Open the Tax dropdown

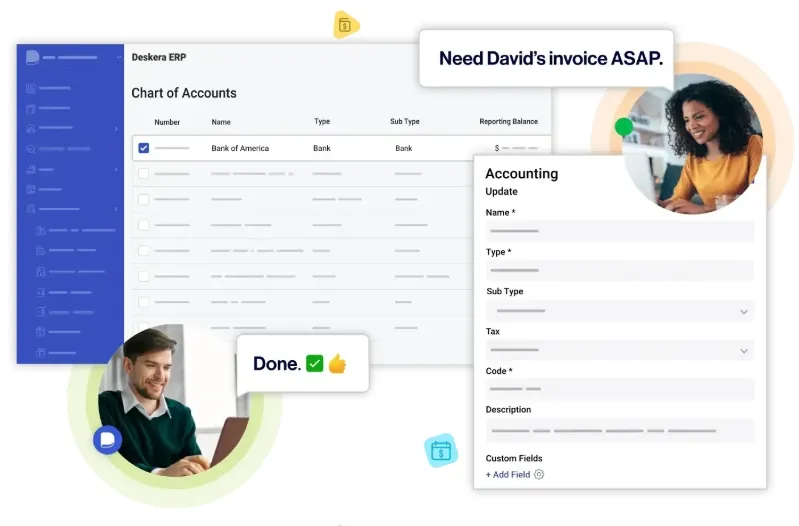click(620, 350)
